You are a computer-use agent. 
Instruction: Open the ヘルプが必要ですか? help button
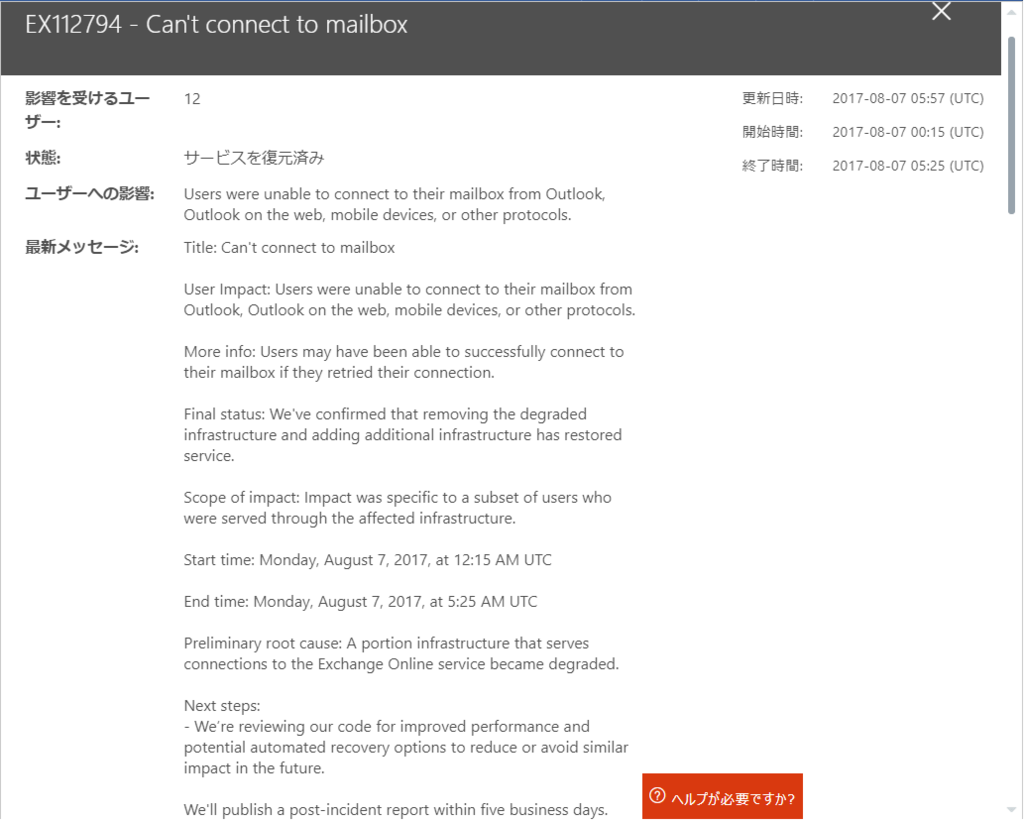click(x=722, y=796)
